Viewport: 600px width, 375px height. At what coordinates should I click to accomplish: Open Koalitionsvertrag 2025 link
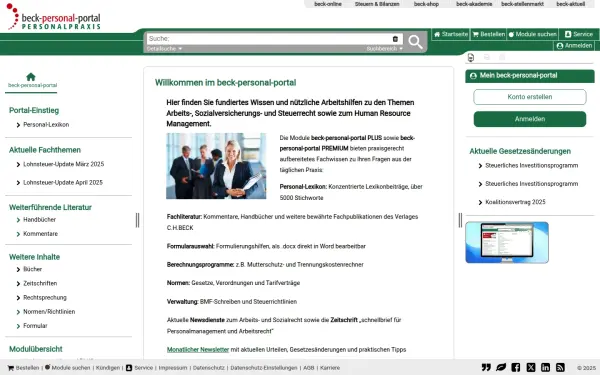click(515, 202)
